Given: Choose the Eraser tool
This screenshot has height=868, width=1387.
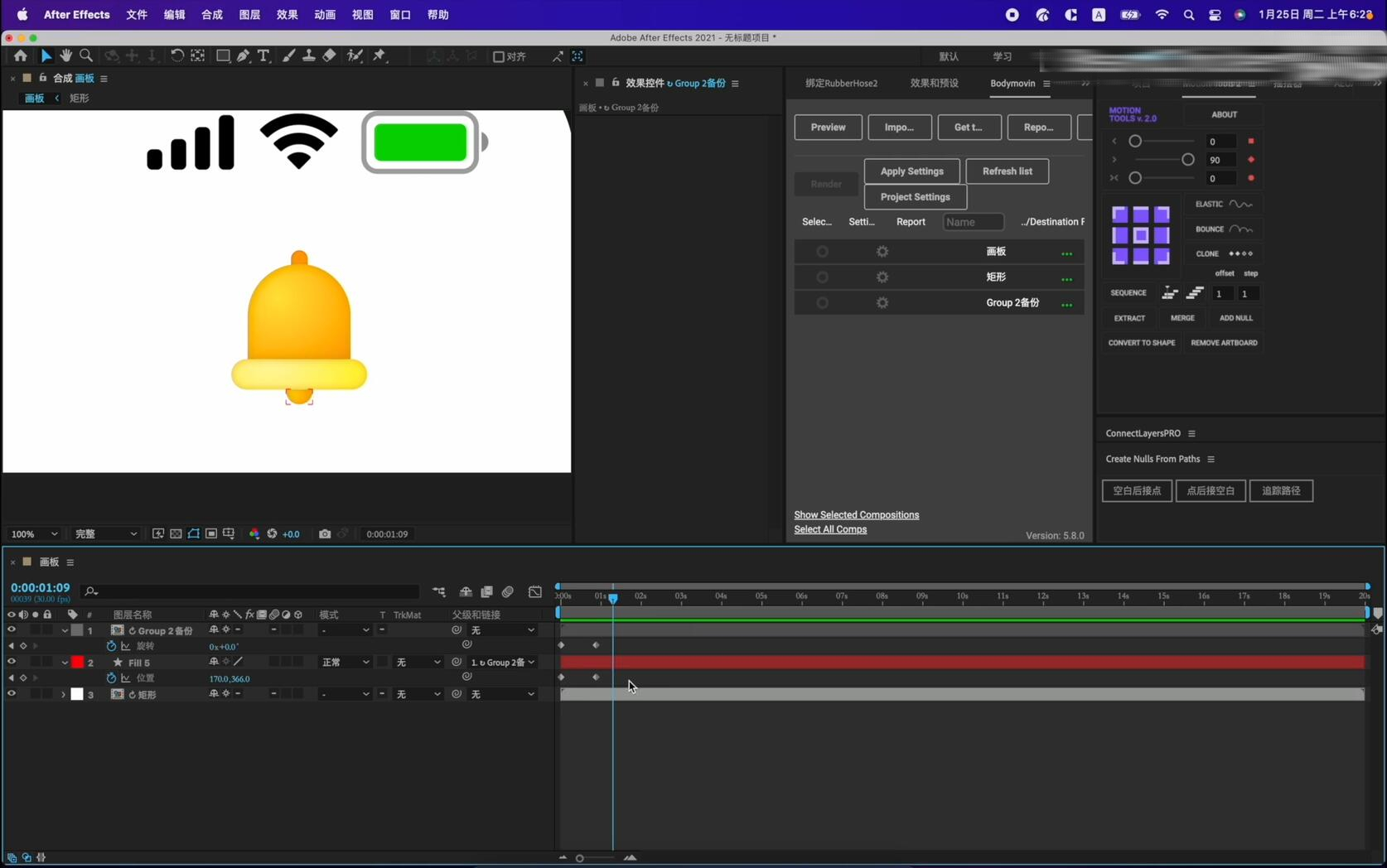Looking at the screenshot, I should click(x=329, y=55).
